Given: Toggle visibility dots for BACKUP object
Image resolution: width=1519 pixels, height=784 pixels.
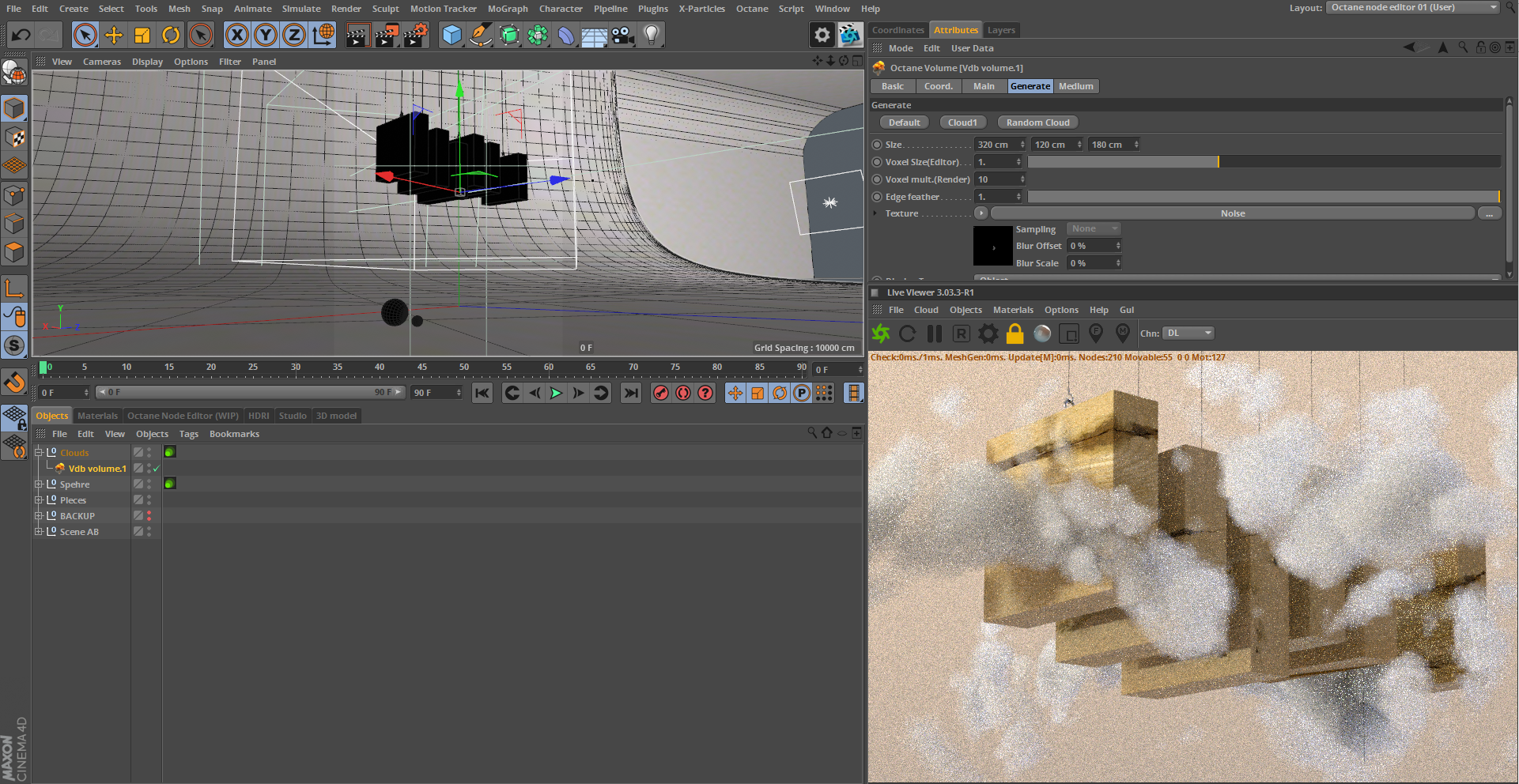Looking at the screenshot, I should coord(149,516).
